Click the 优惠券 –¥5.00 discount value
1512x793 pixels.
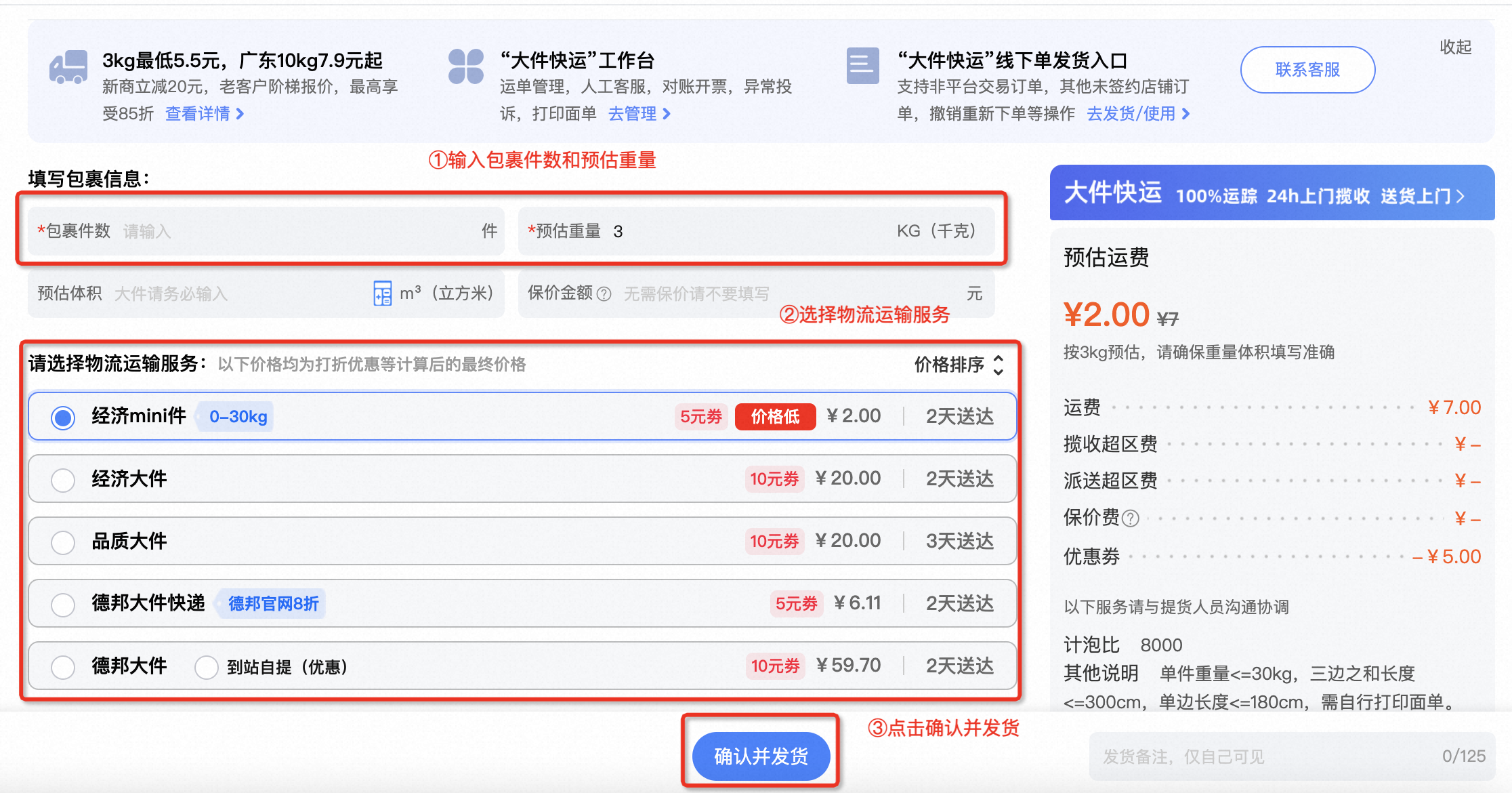1446,556
